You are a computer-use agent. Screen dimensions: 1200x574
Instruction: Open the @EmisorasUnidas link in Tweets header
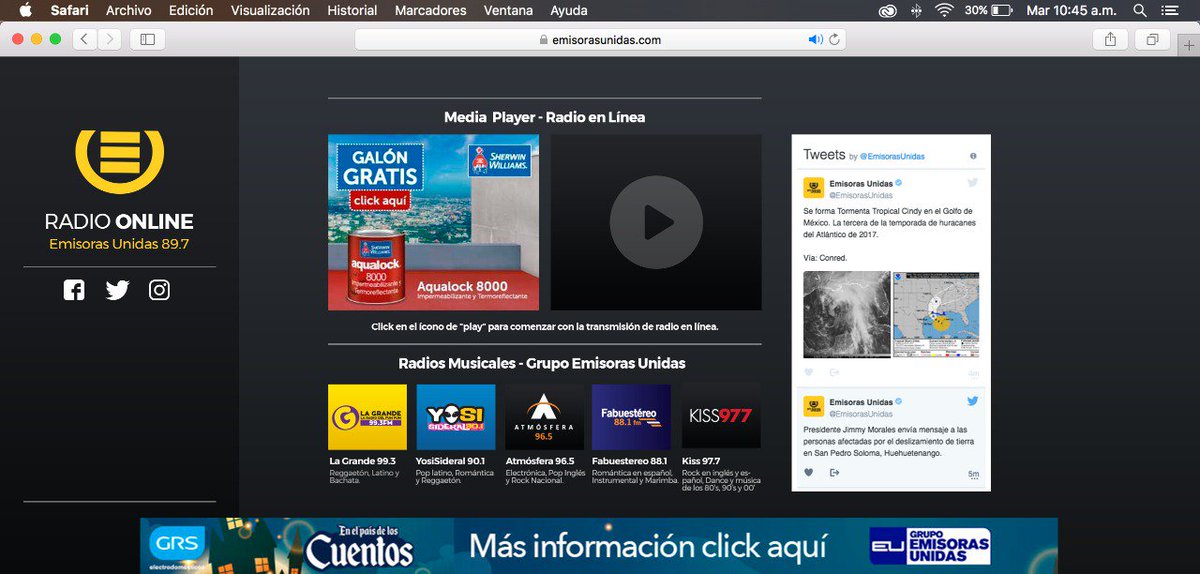coord(892,157)
